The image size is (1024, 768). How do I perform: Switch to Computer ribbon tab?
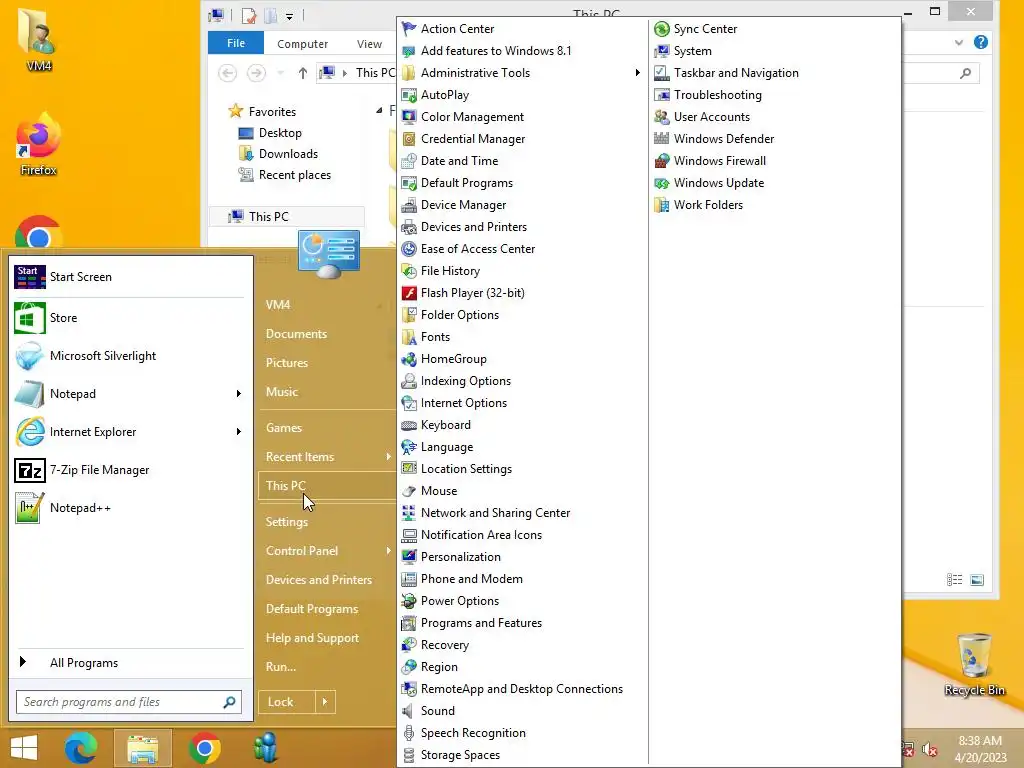coord(302,44)
